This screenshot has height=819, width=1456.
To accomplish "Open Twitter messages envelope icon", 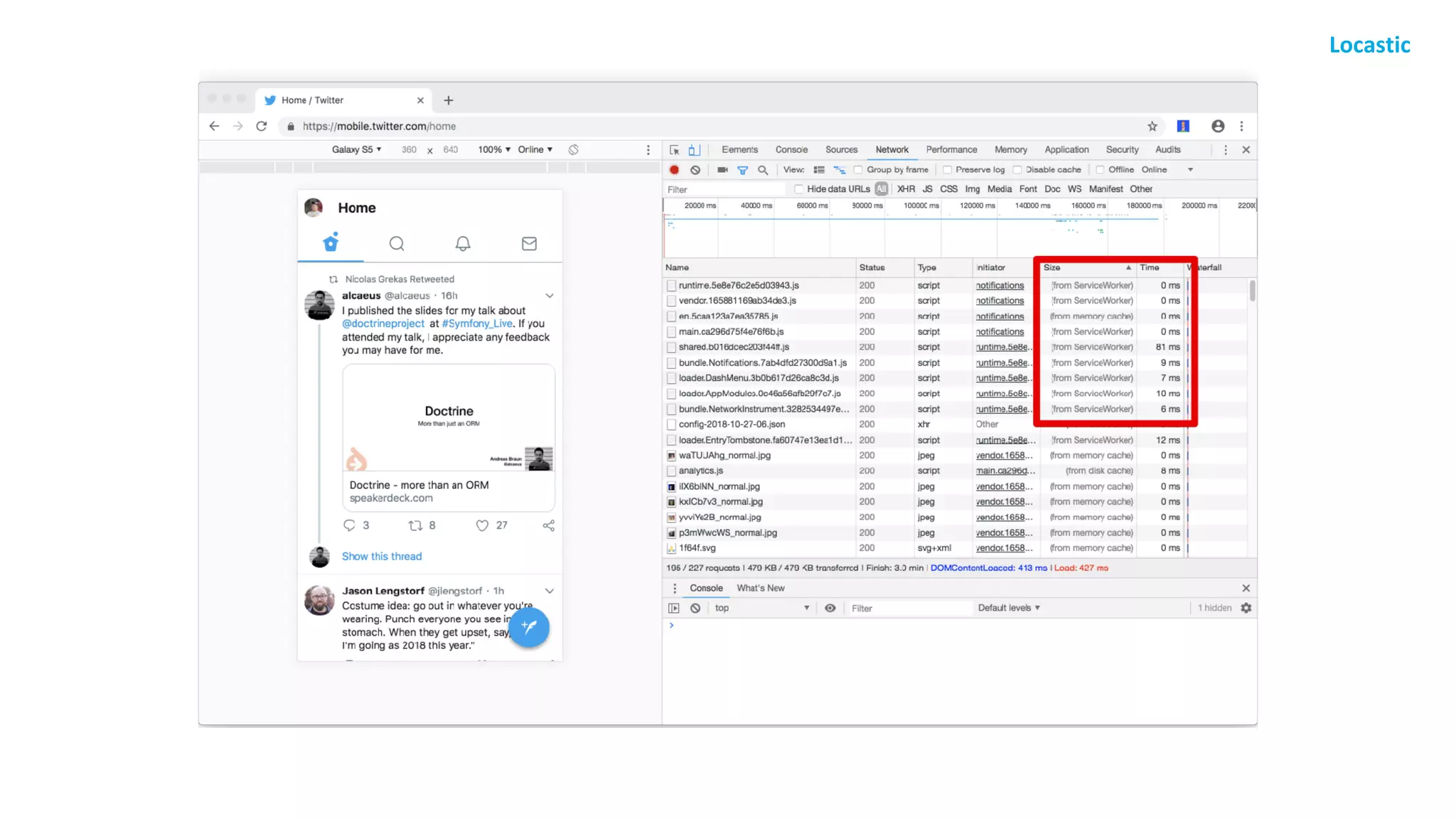I will pyautogui.click(x=529, y=244).
